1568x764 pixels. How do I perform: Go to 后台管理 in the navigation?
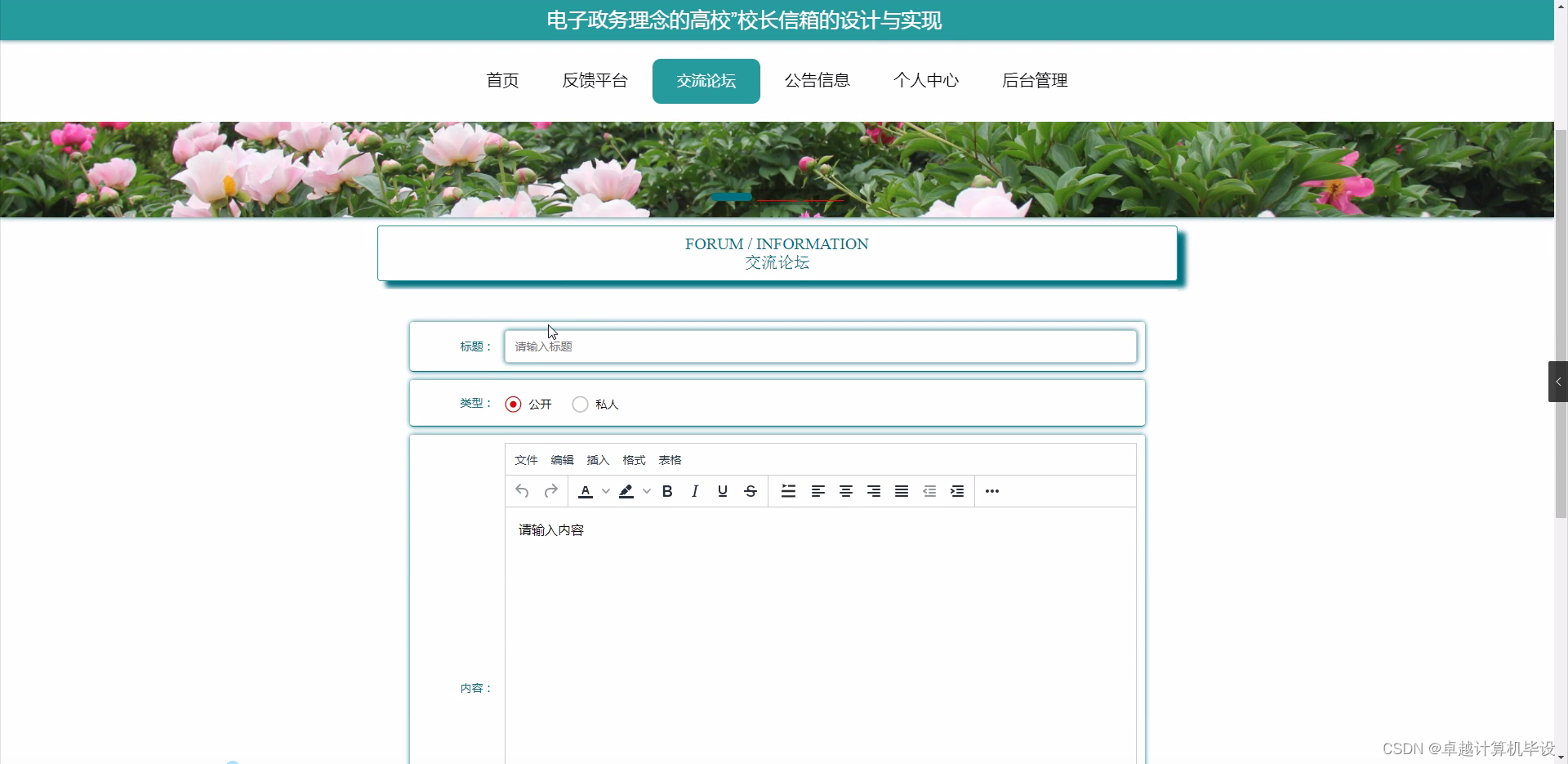point(1035,80)
